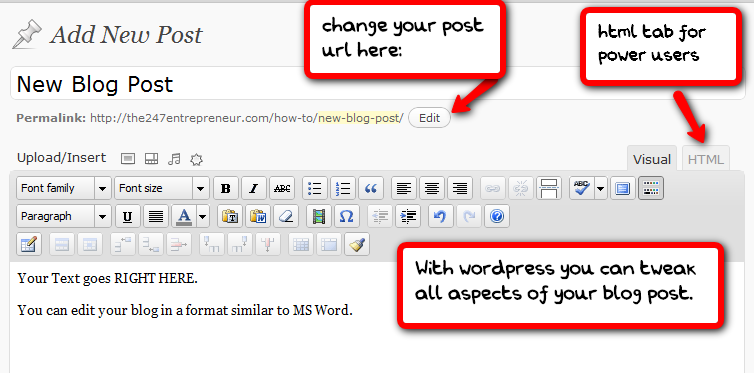Select the Visual editor tab

coord(652,159)
